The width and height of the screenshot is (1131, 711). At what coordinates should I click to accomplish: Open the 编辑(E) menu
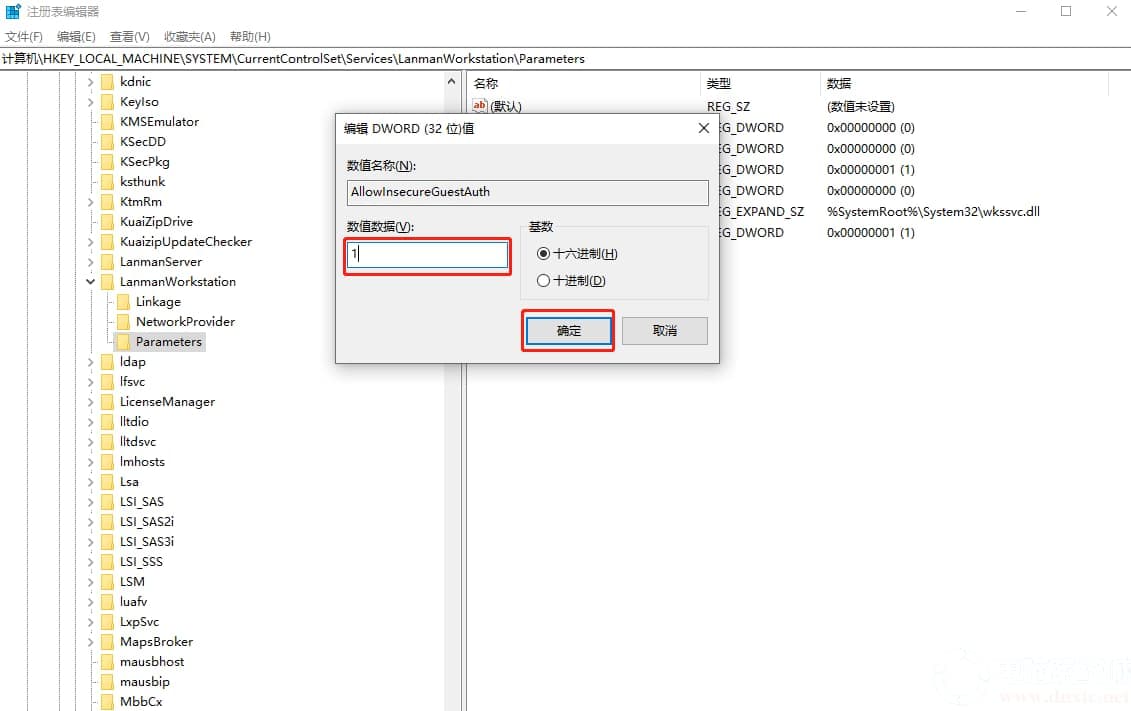click(x=76, y=37)
